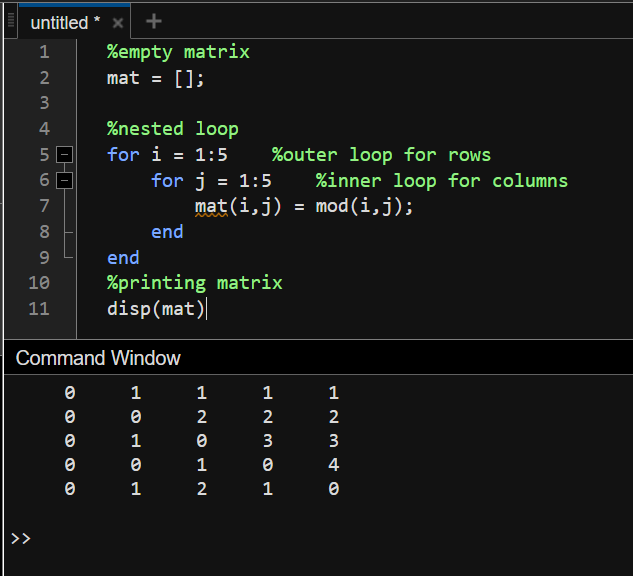Screen dimensions: 633x576
Task: Click the tab bar drag handle grip
Action: (x=11, y=21)
